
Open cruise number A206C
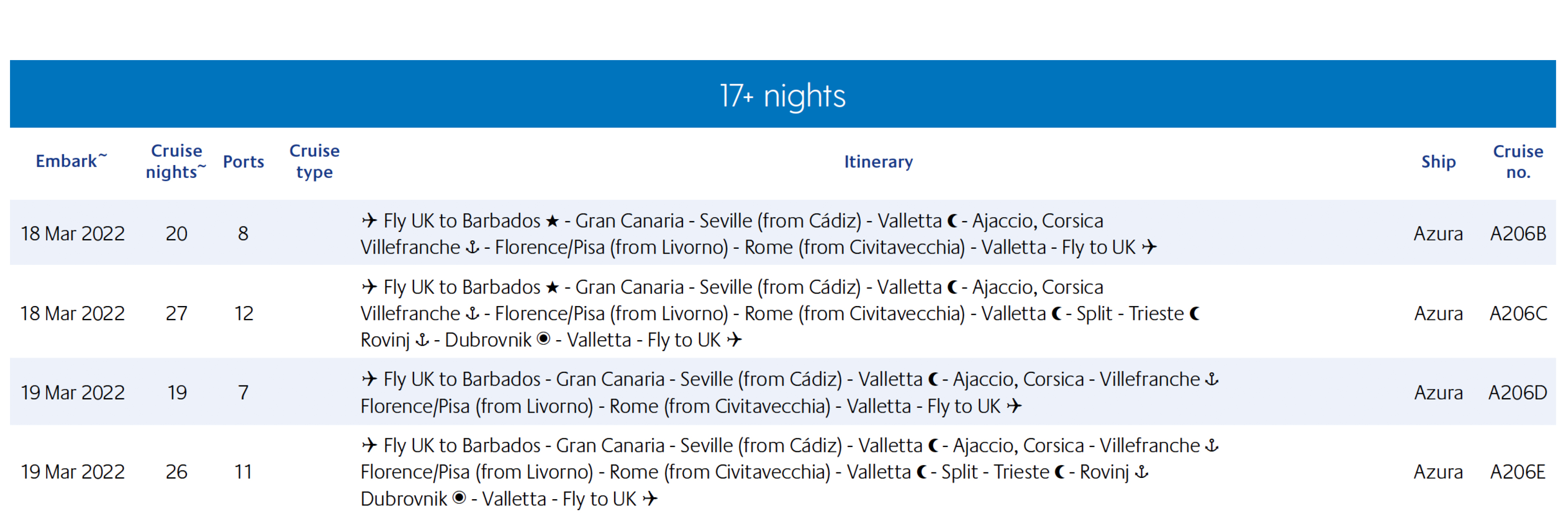pos(1518,313)
